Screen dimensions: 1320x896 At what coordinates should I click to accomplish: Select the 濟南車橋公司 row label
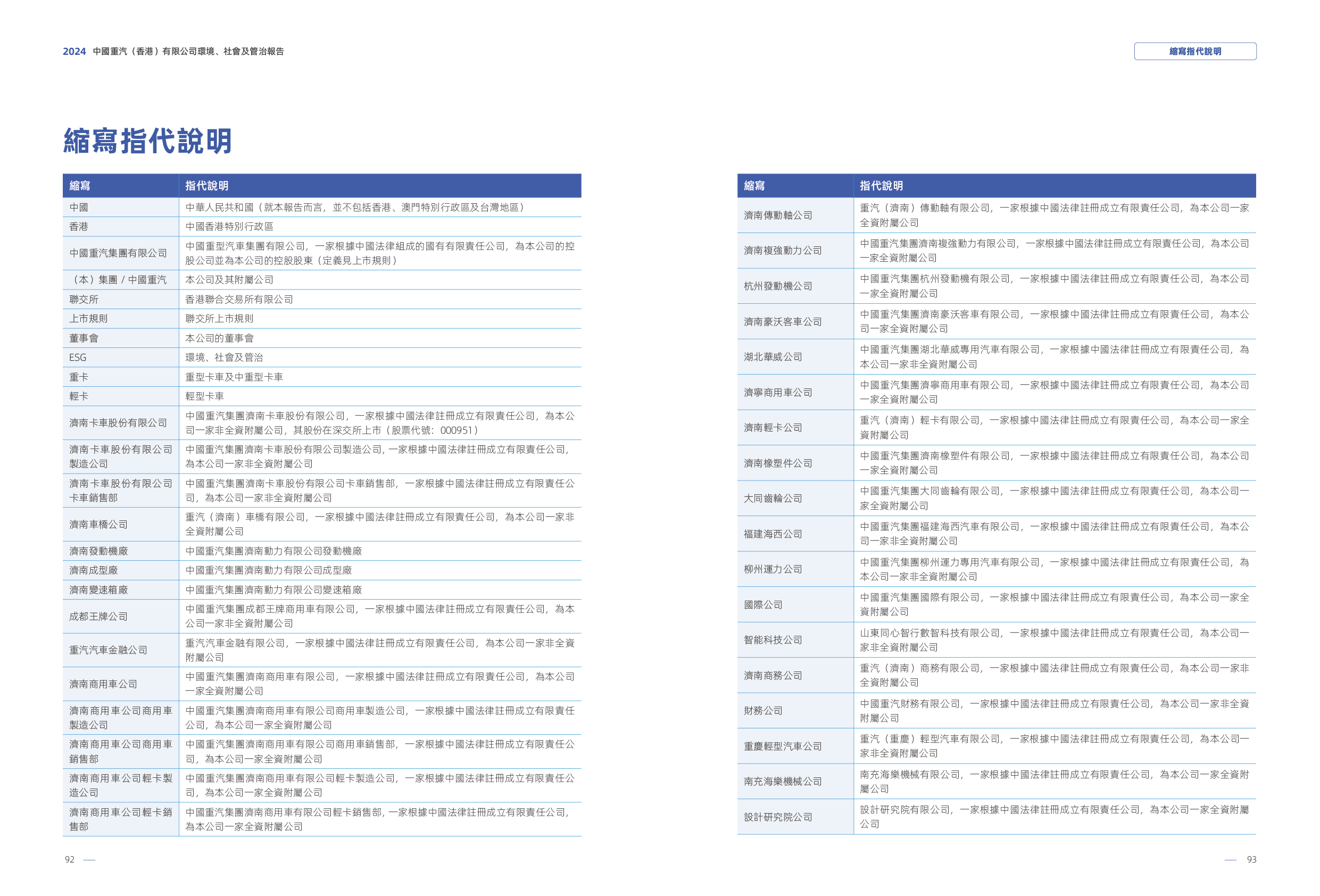coord(99,525)
